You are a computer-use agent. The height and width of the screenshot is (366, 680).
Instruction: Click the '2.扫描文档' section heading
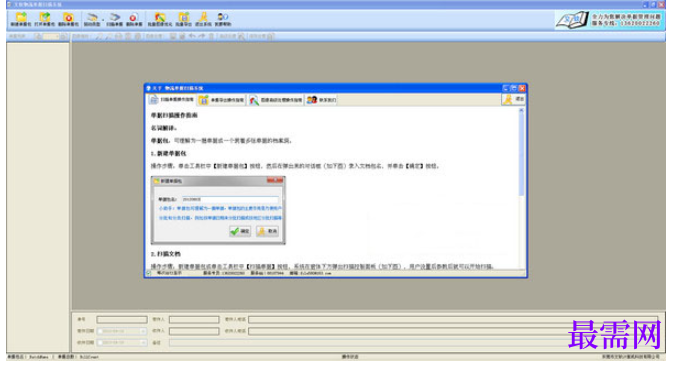click(166, 254)
